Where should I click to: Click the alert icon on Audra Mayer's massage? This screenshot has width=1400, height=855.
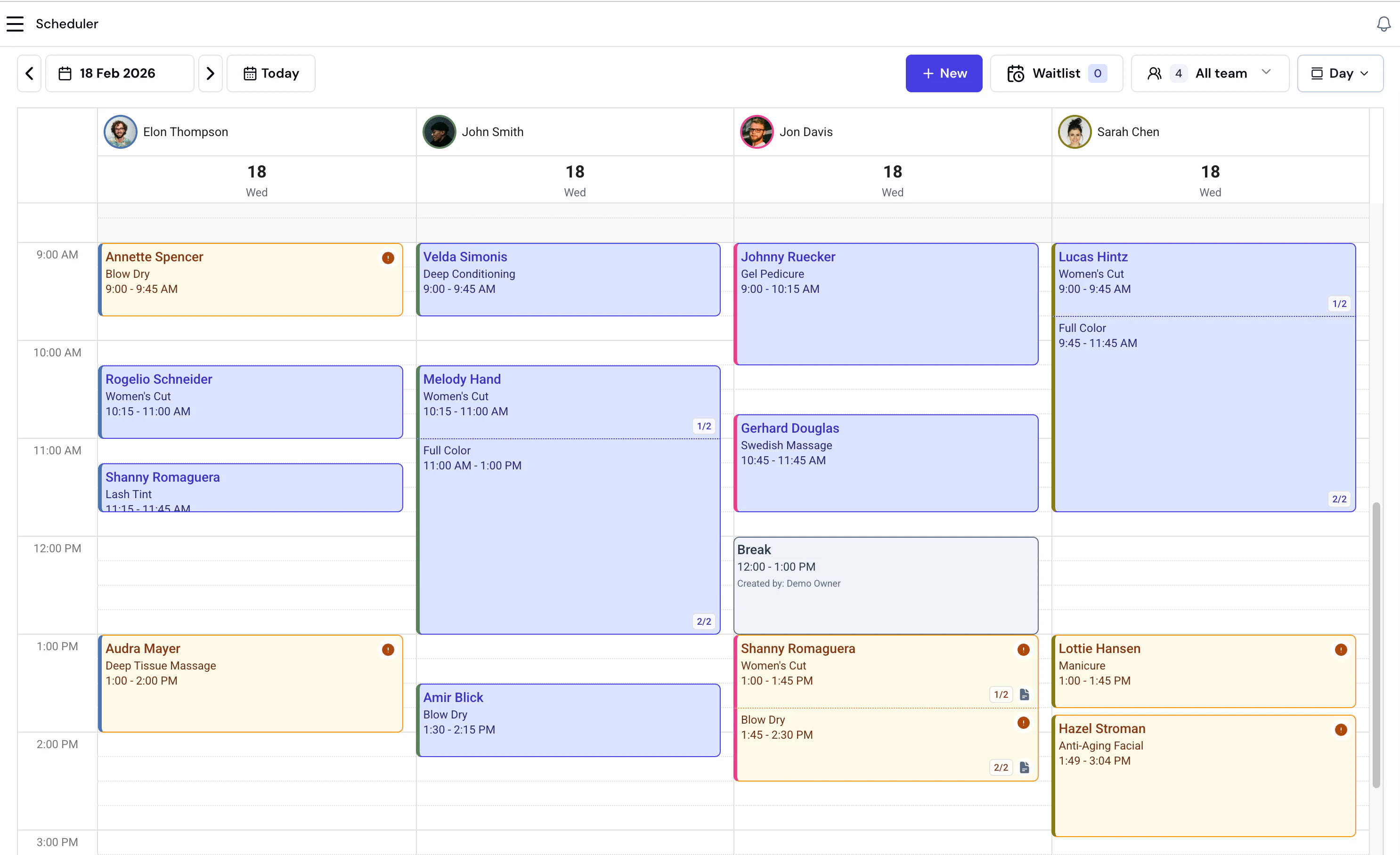[388, 649]
